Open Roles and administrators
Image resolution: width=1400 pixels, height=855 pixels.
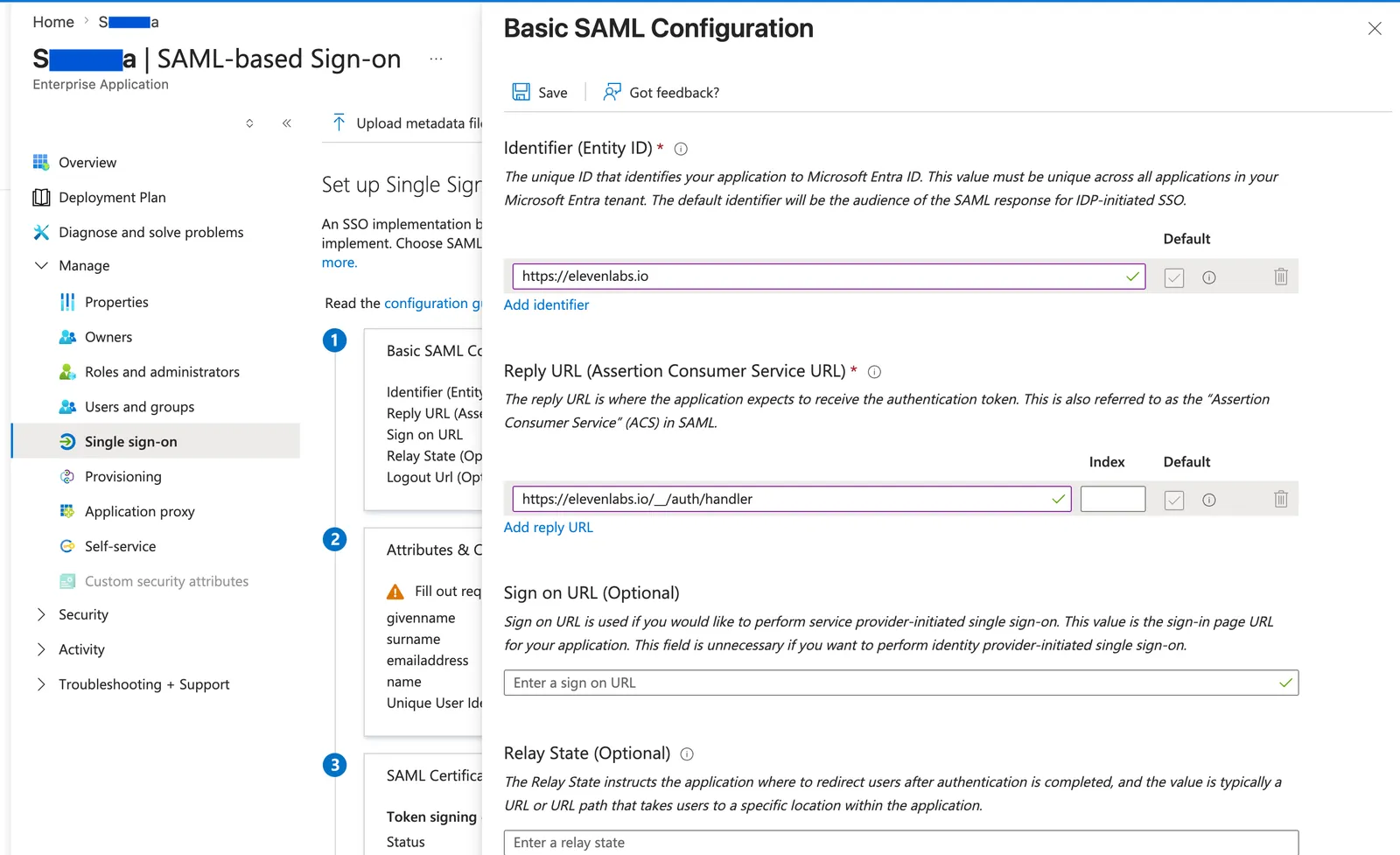tap(162, 372)
